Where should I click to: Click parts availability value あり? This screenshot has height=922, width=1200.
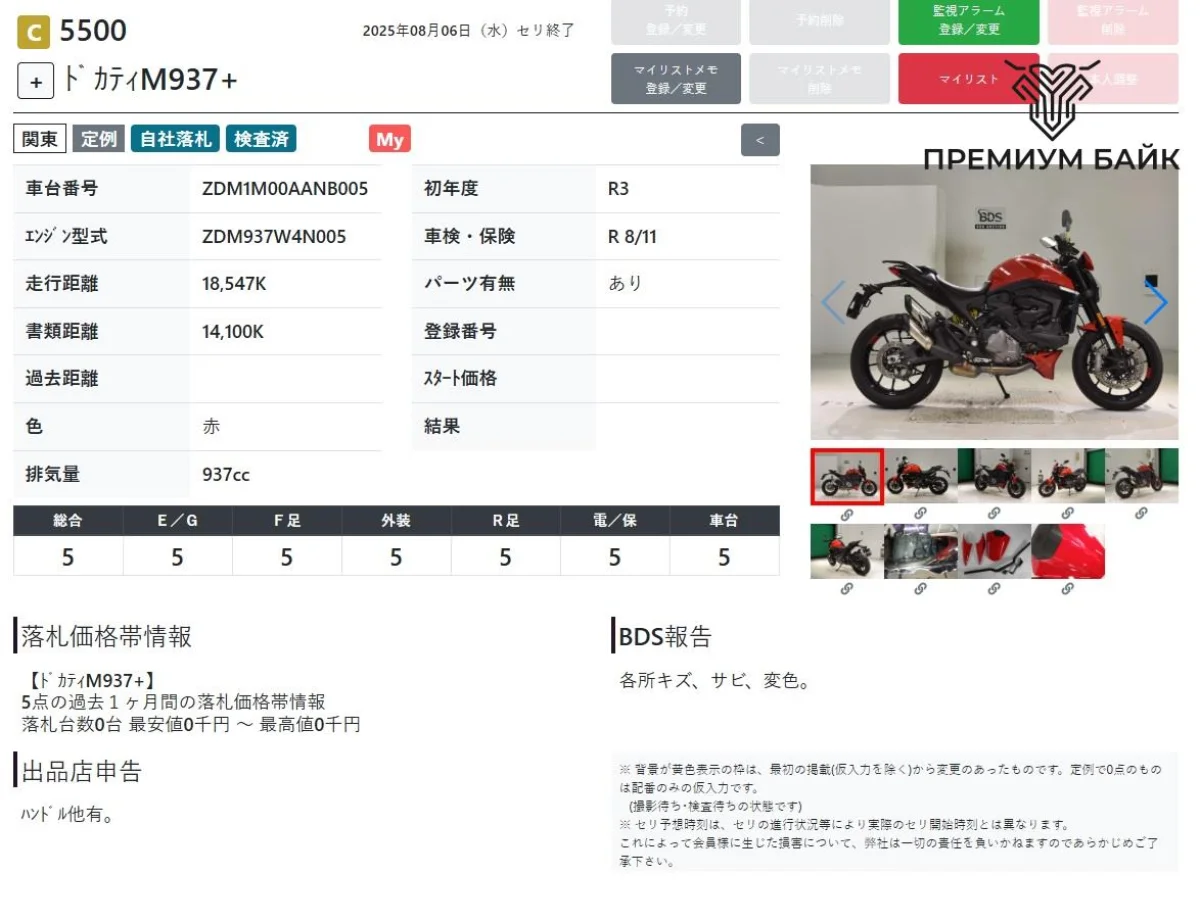point(625,284)
